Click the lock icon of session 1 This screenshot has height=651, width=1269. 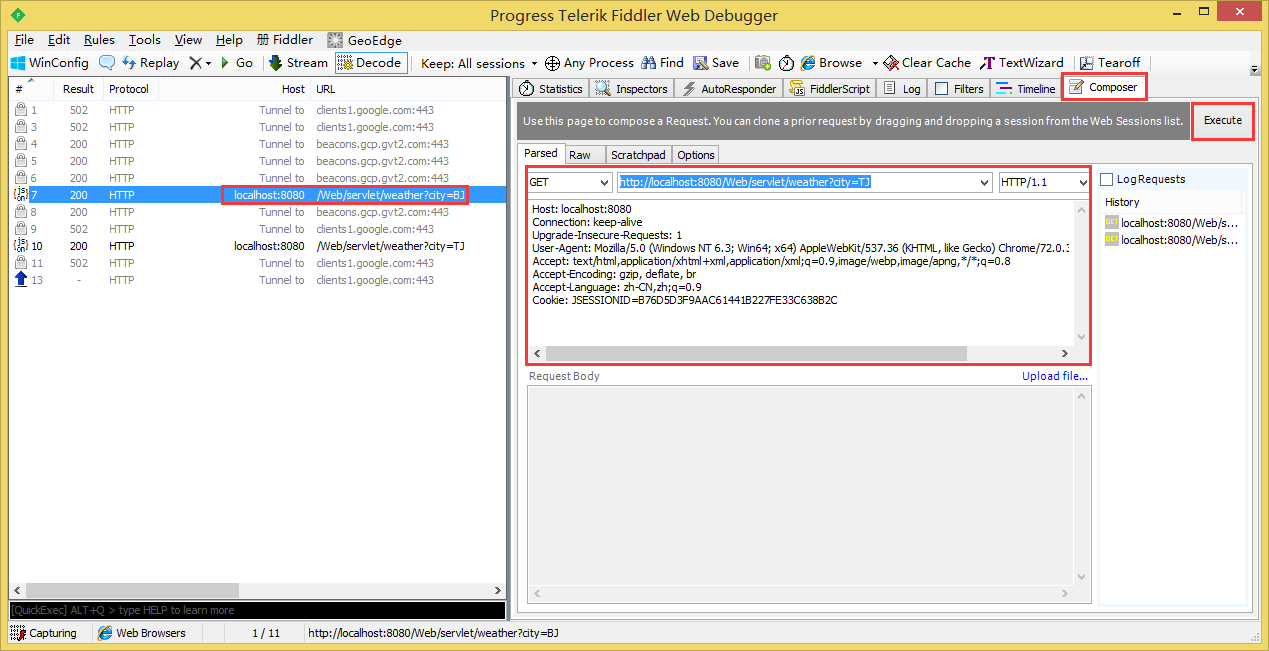[x=21, y=110]
